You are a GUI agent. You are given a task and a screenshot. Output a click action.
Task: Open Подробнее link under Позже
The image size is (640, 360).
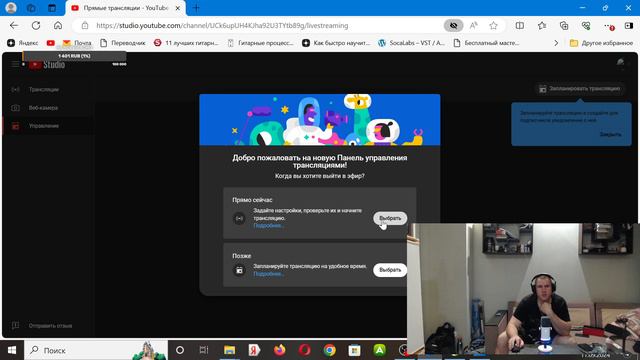[x=268, y=274]
